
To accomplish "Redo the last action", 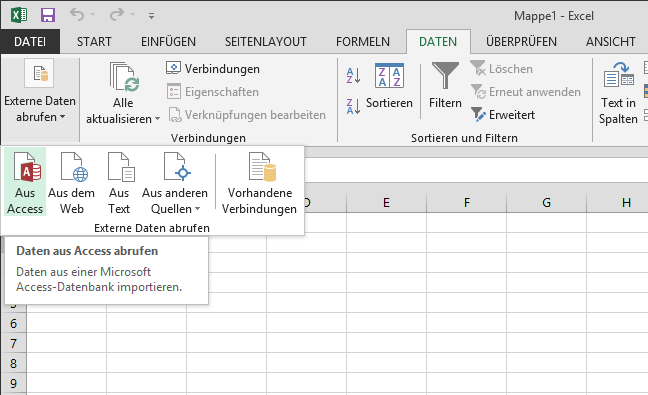I will point(117,15).
